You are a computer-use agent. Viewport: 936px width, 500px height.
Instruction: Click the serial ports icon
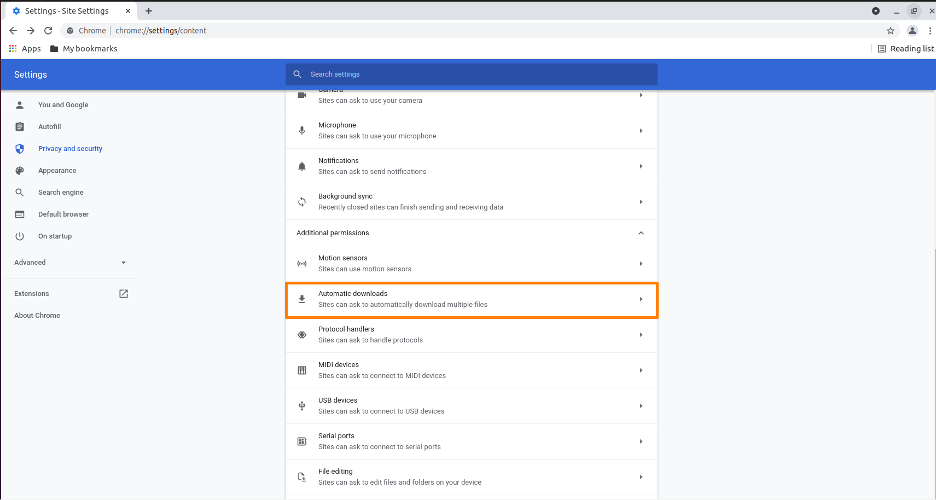[x=302, y=442]
